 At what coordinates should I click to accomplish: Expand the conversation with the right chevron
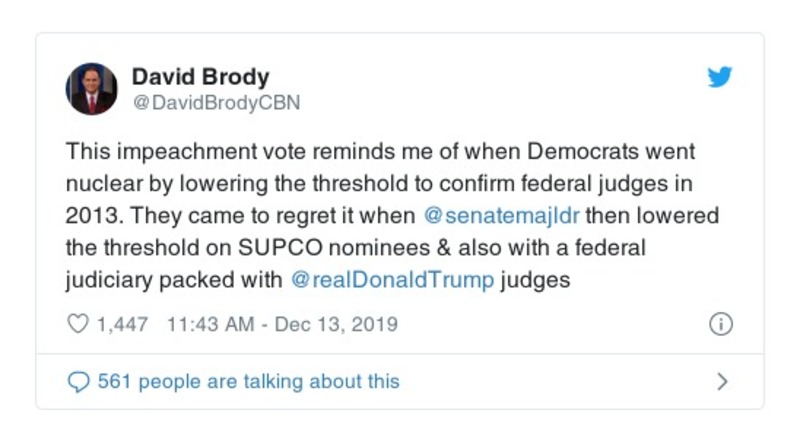click(x=723, y=381)
